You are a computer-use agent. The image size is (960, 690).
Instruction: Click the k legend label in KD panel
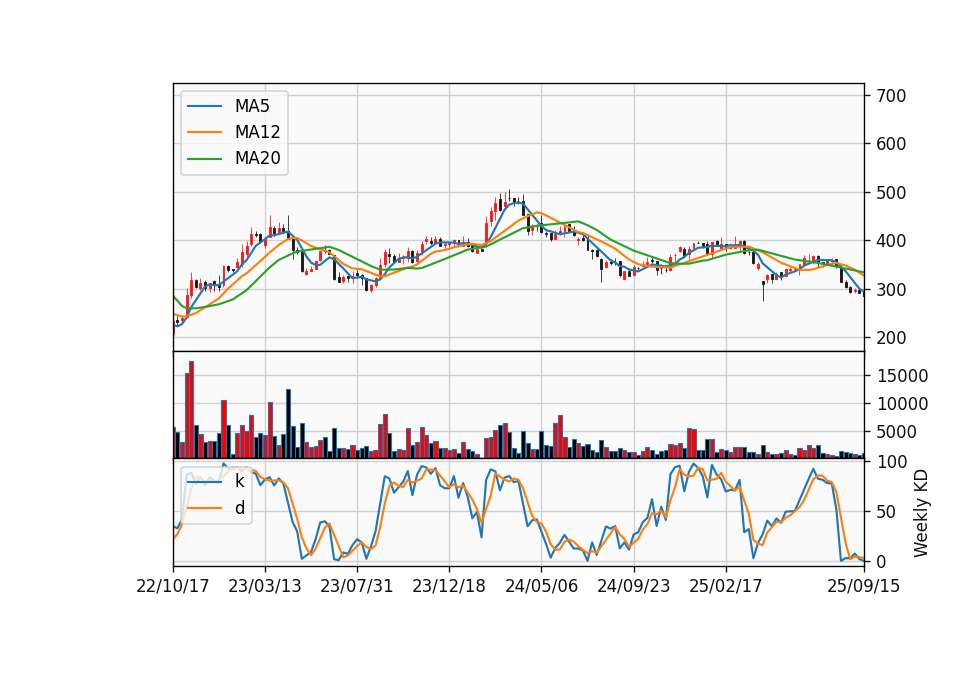point(239,481)
